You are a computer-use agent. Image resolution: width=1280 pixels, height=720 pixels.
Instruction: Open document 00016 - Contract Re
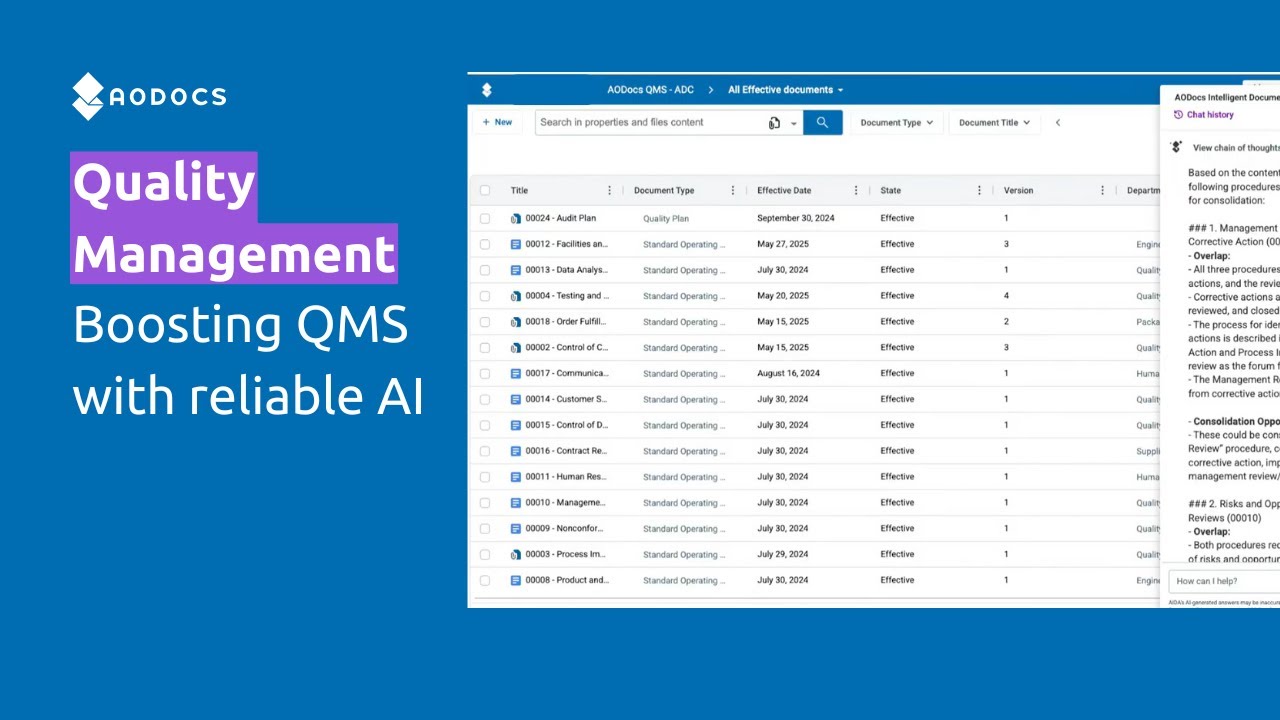pos(566,451)
